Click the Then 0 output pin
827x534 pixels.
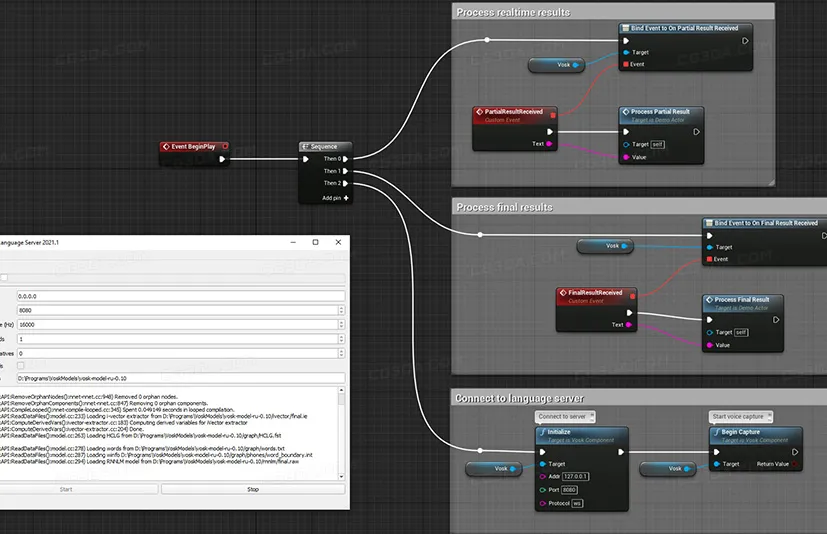345,159
